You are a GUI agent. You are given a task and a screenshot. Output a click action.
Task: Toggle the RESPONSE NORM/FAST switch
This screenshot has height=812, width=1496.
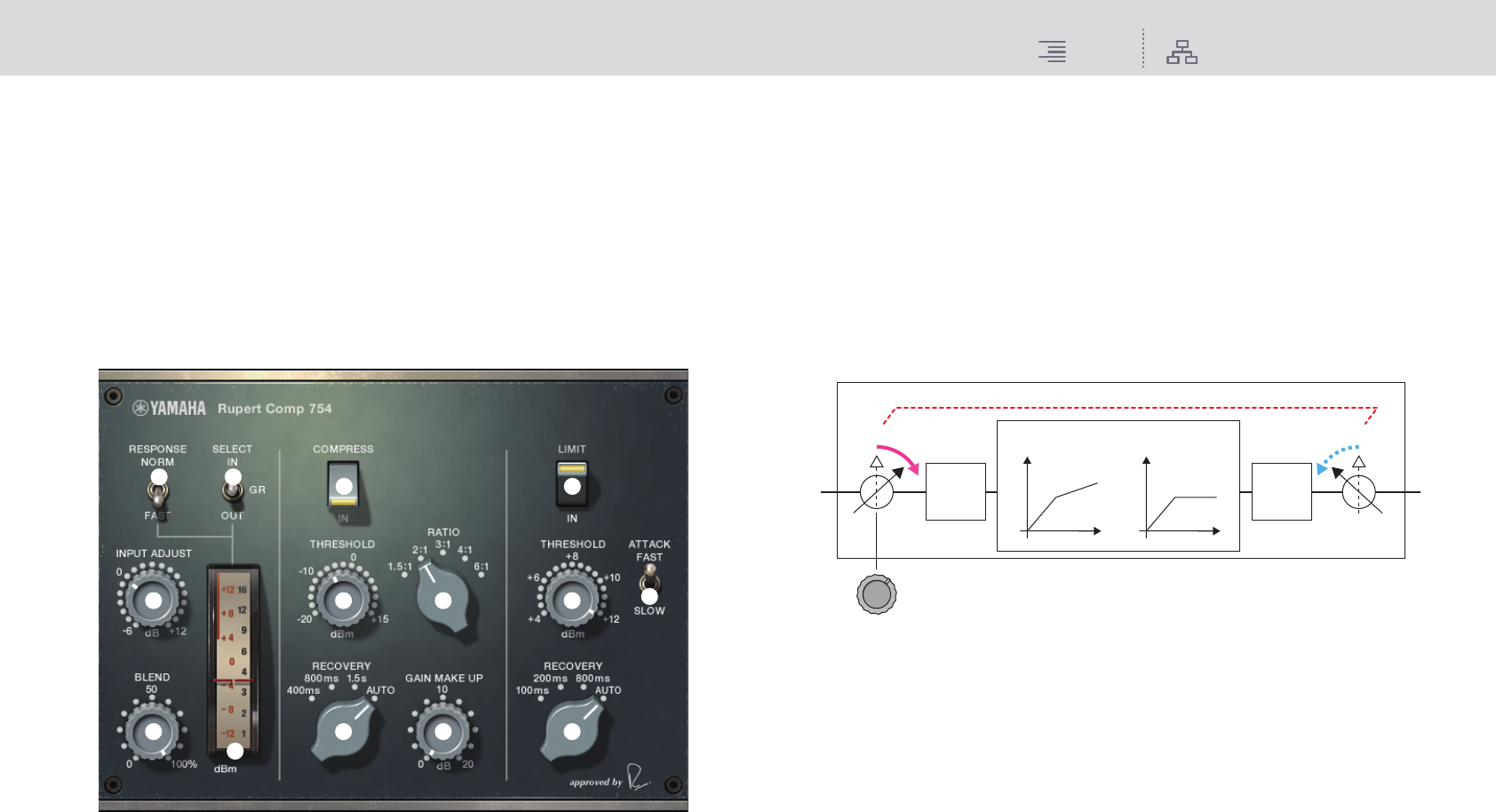click(x=158, y=488)
